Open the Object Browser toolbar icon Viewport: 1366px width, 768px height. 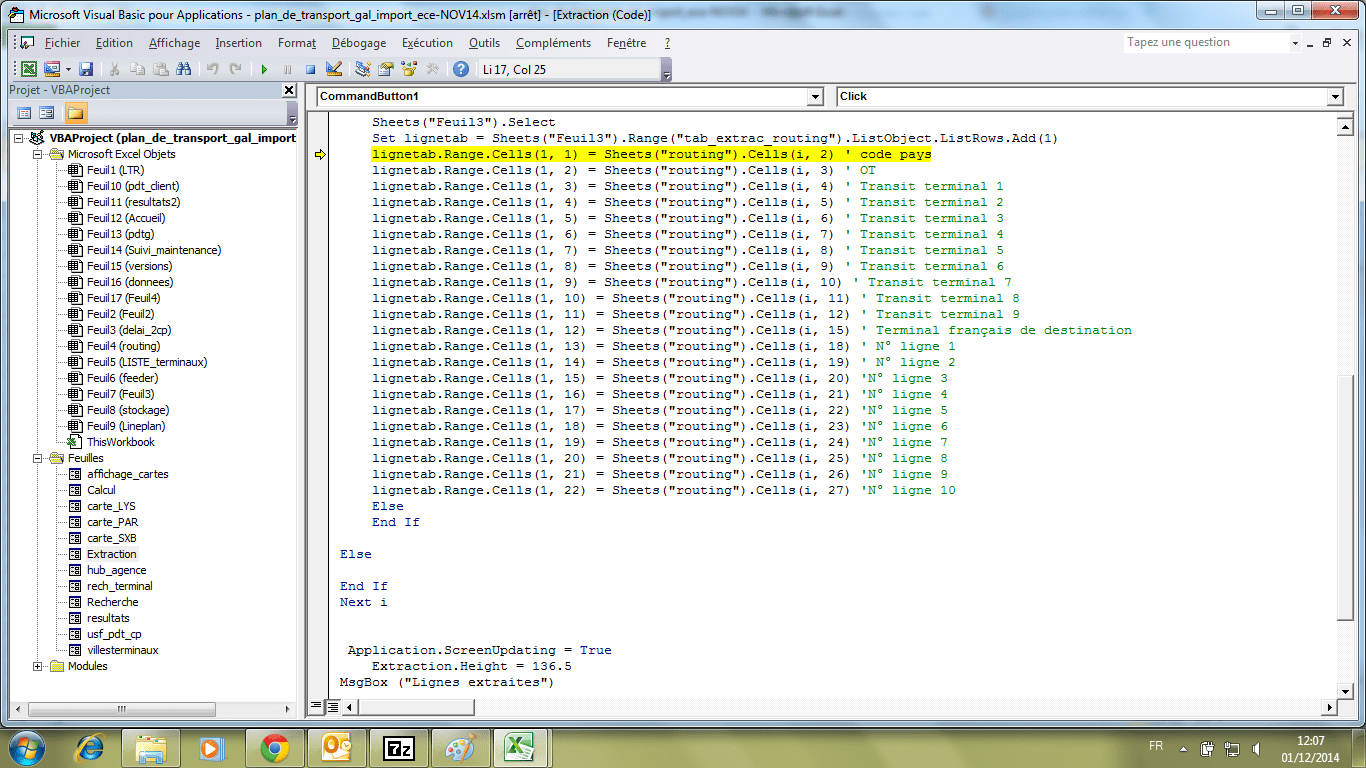(x=408, y=69)
